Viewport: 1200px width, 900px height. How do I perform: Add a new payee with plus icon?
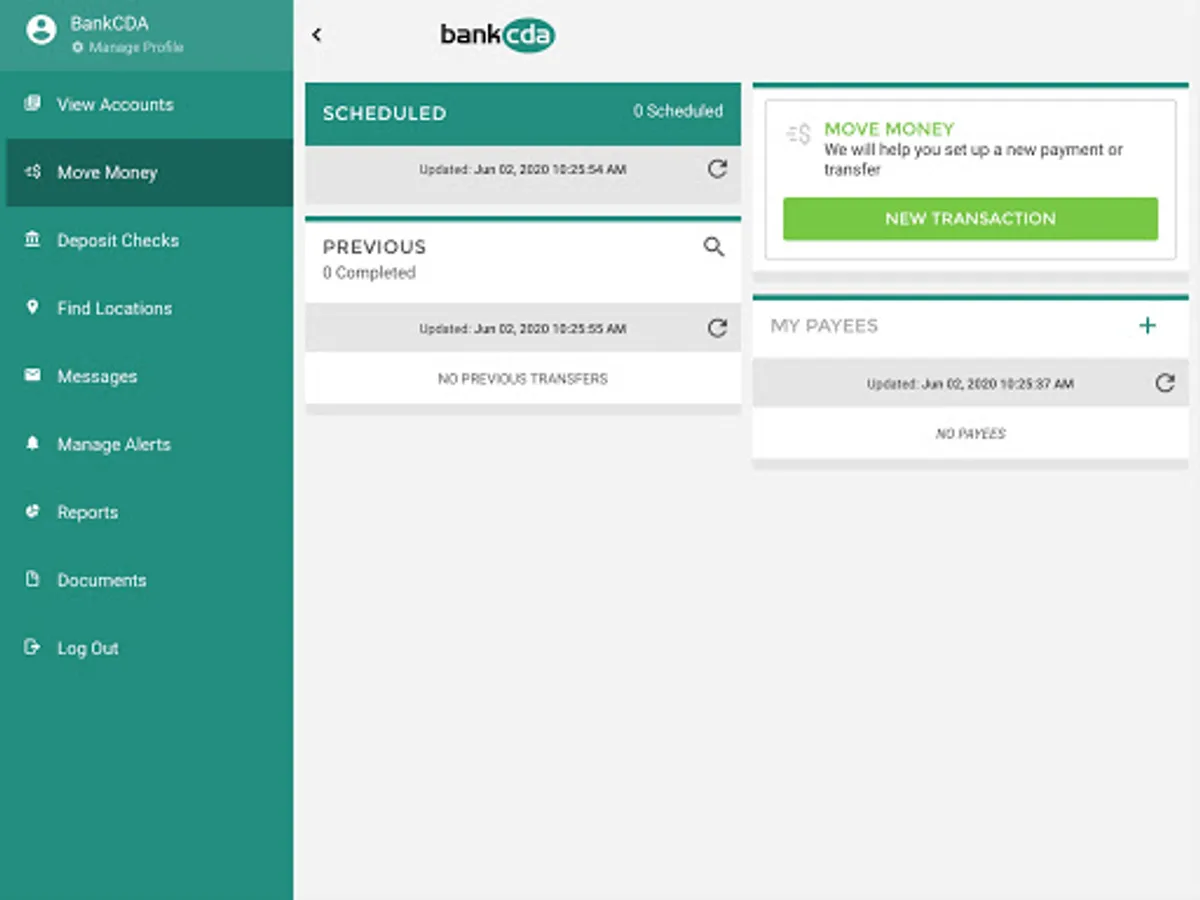click(x=1147, y=325)
